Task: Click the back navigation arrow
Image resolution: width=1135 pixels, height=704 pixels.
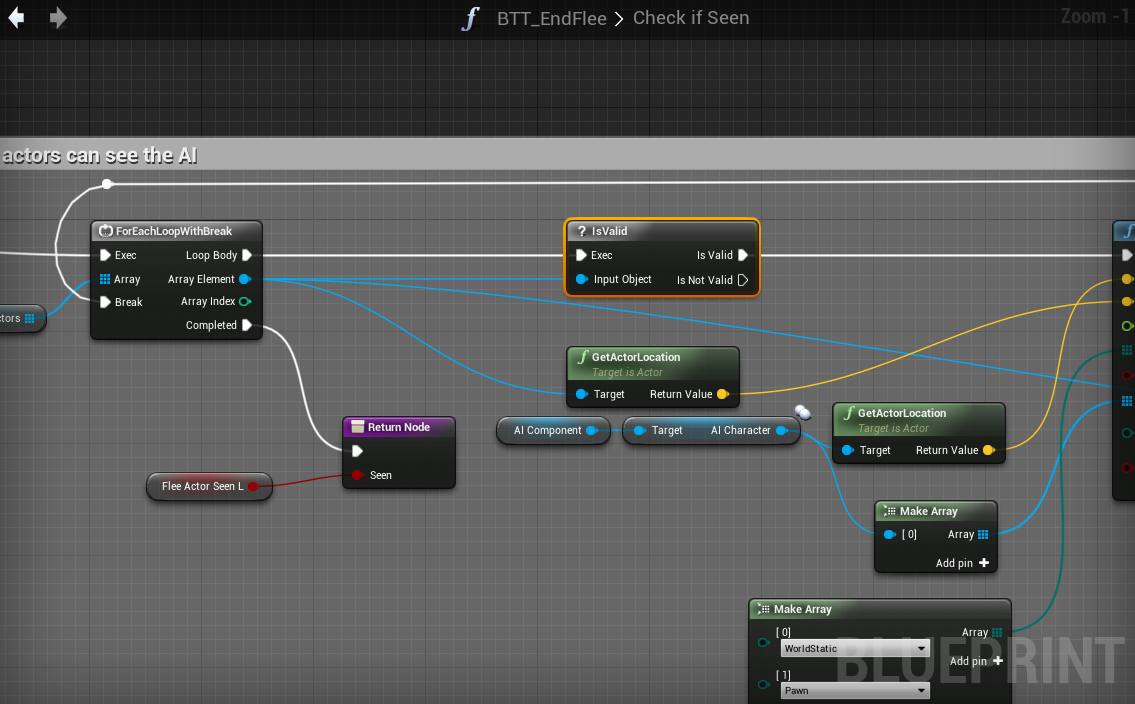Action: [16, 18]
